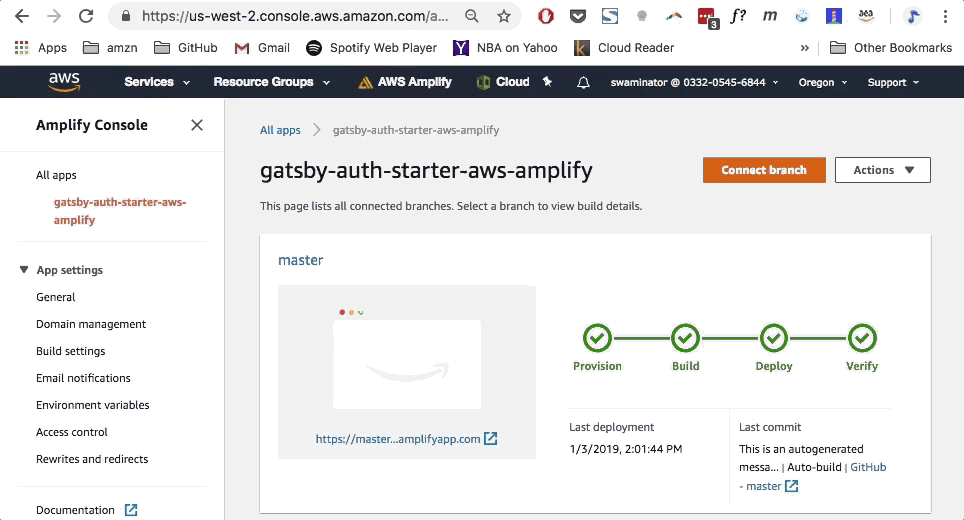Image resolution: width=964 pixels, height=520 pixels.
Task: Go back with the browser back arrow
Action: click(x=22, y=16)
